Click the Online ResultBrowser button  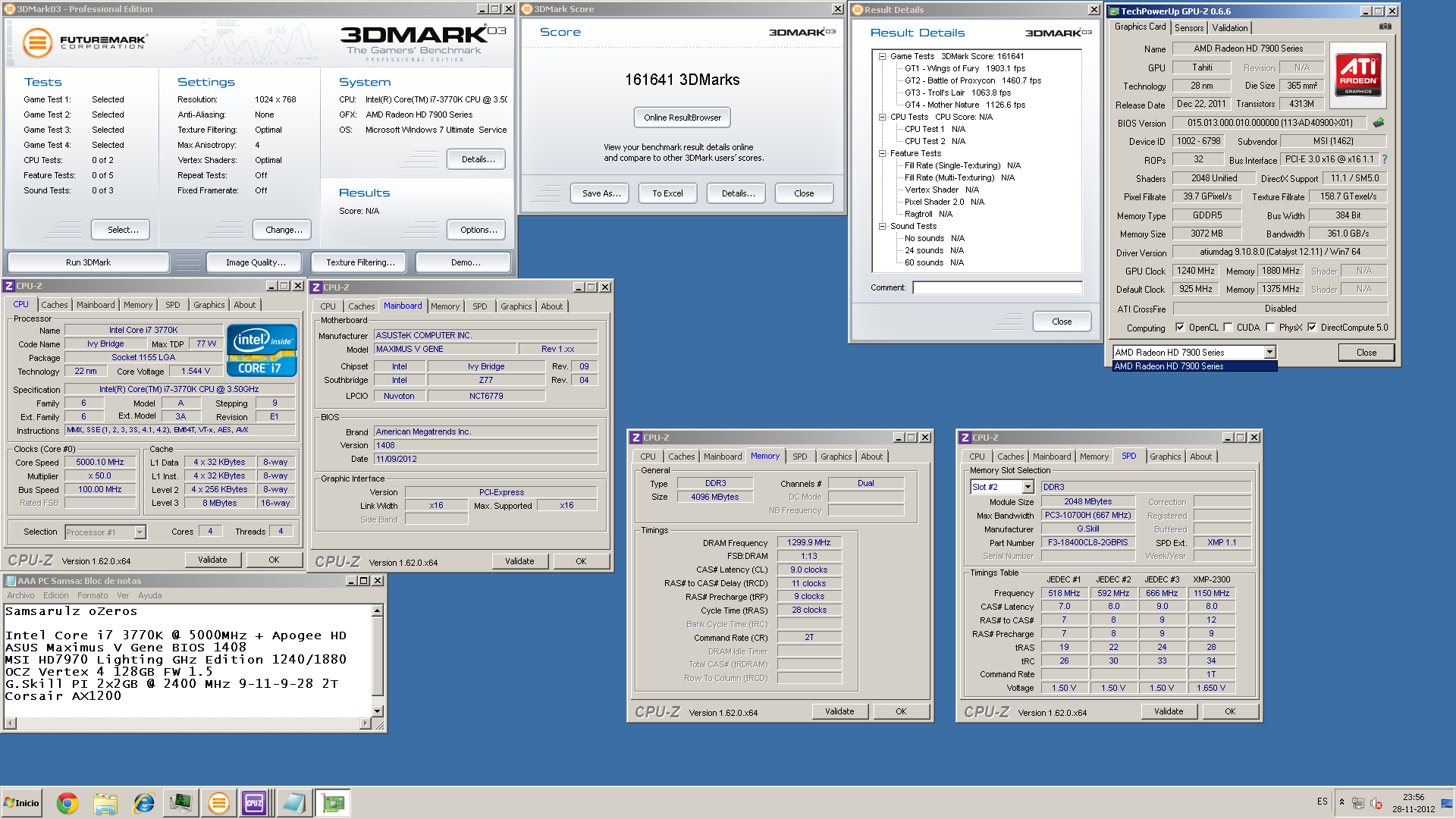[682, 118]
